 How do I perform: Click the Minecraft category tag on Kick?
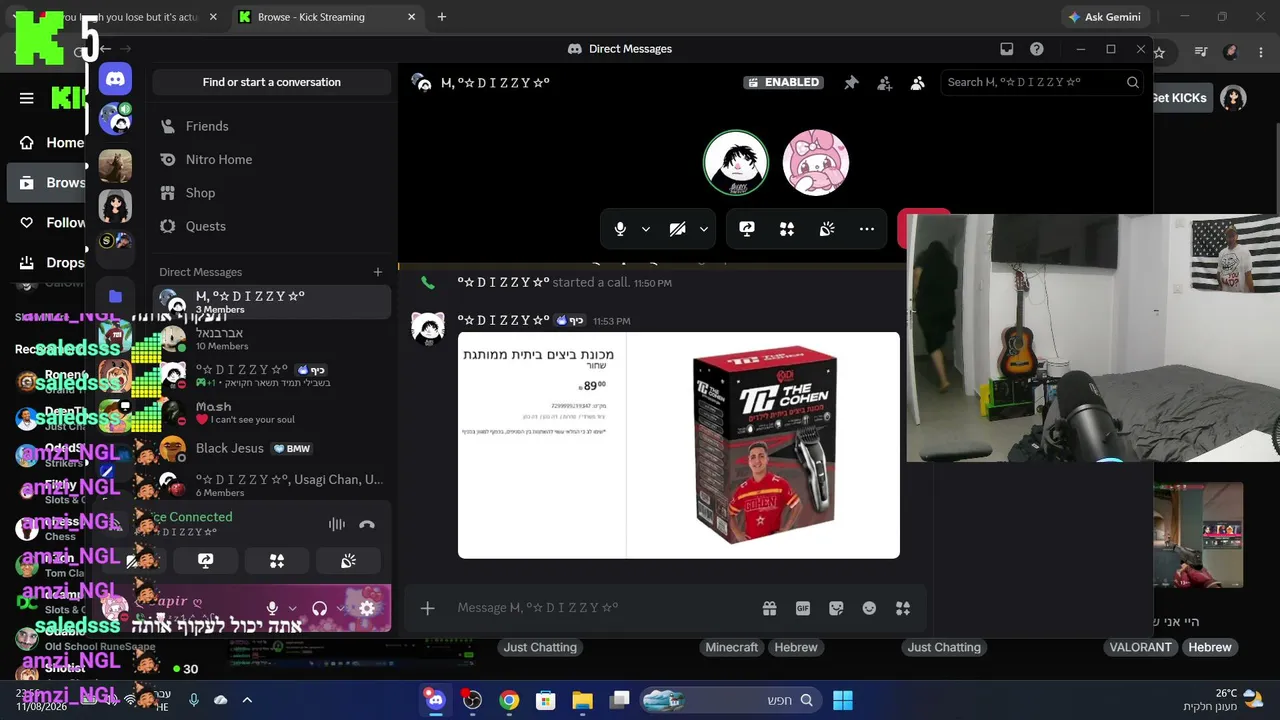pyautogui.click(x=732, y=647)
